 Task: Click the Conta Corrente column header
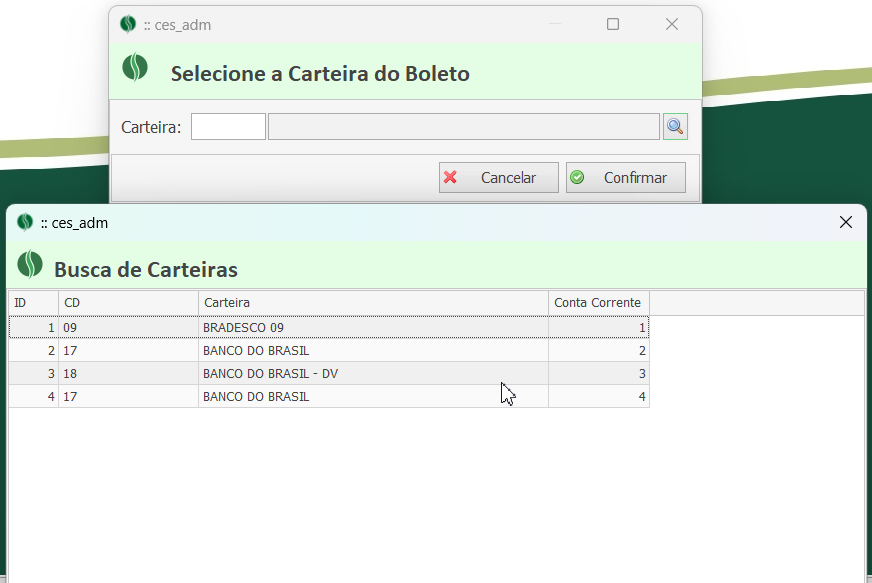point(599,303)
